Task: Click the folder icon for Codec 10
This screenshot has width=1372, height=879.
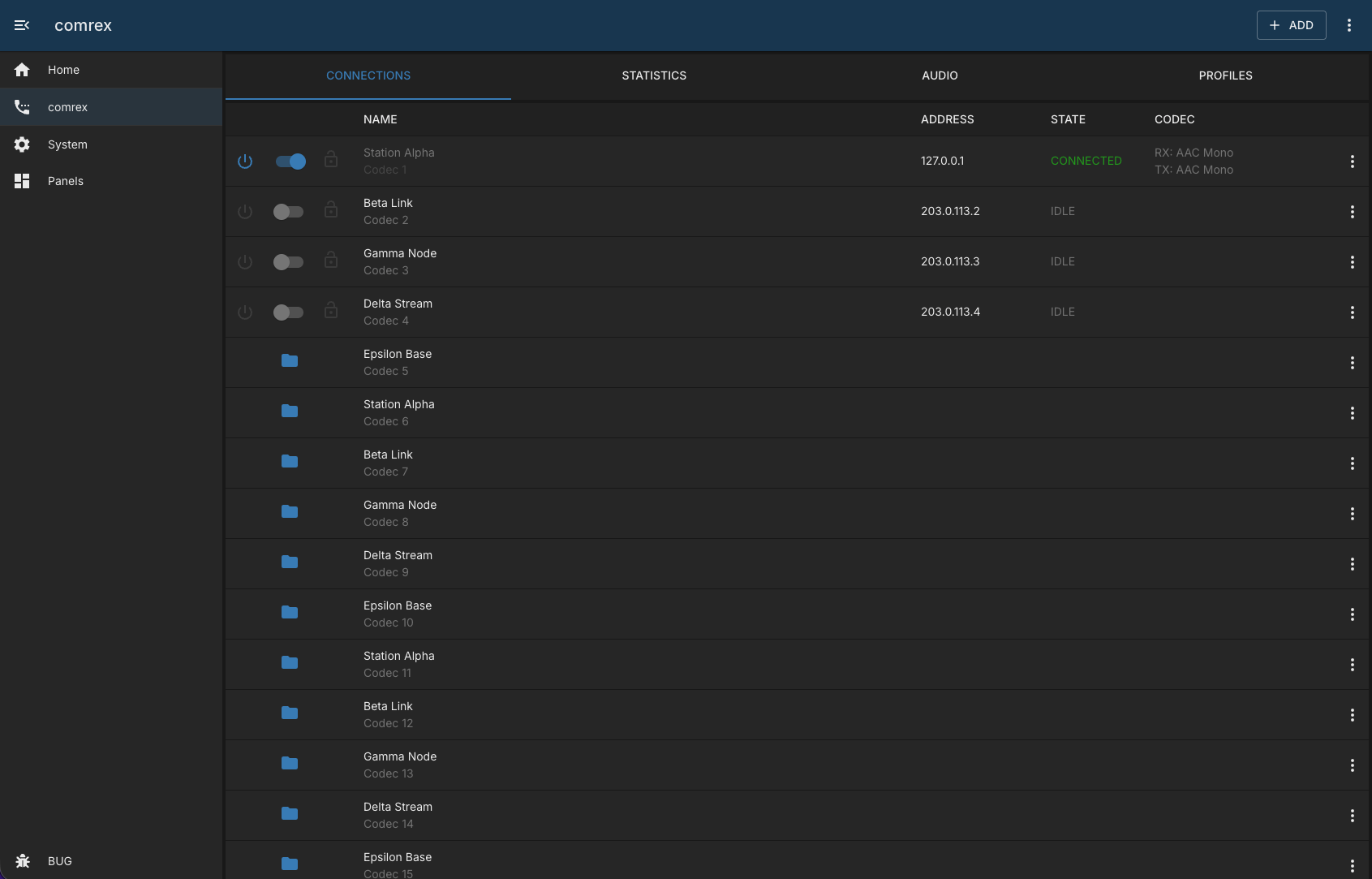Action: tap(290, 612)
